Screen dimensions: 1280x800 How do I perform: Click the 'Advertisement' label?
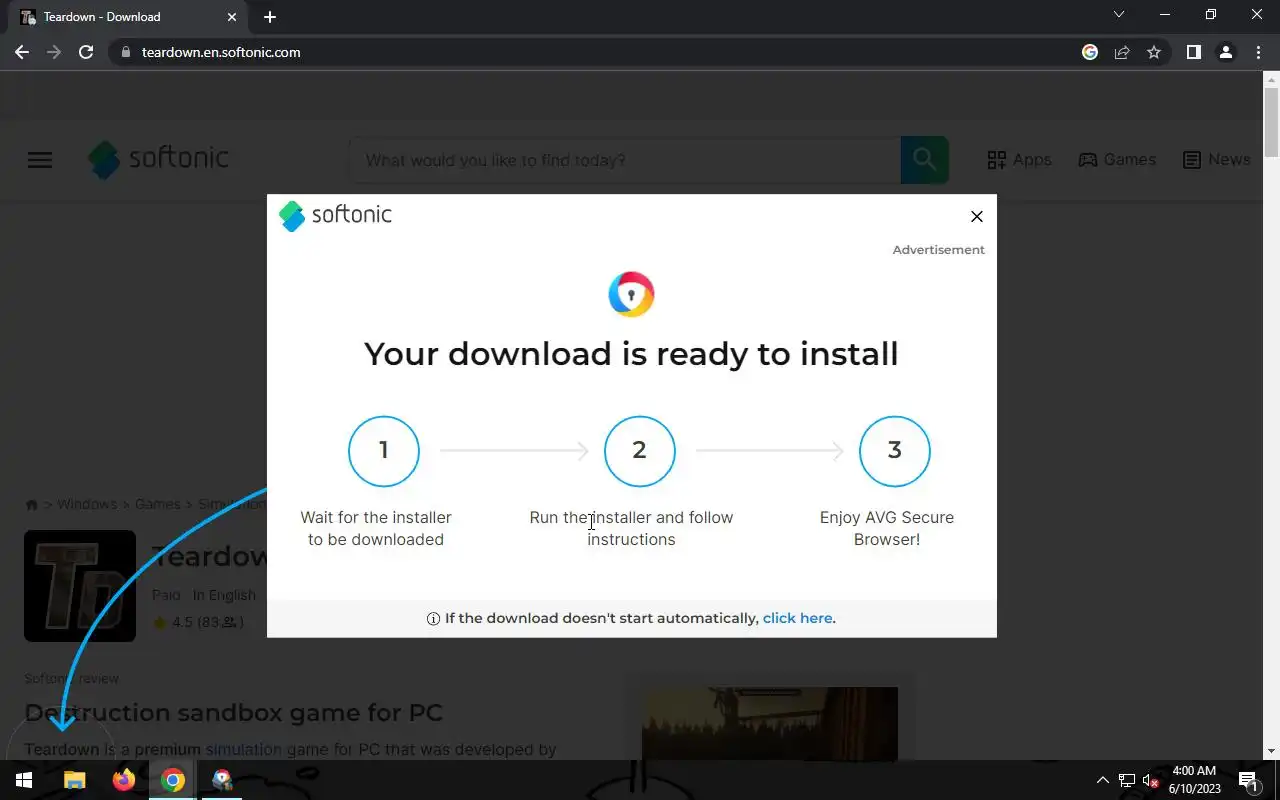click(938, 250)
